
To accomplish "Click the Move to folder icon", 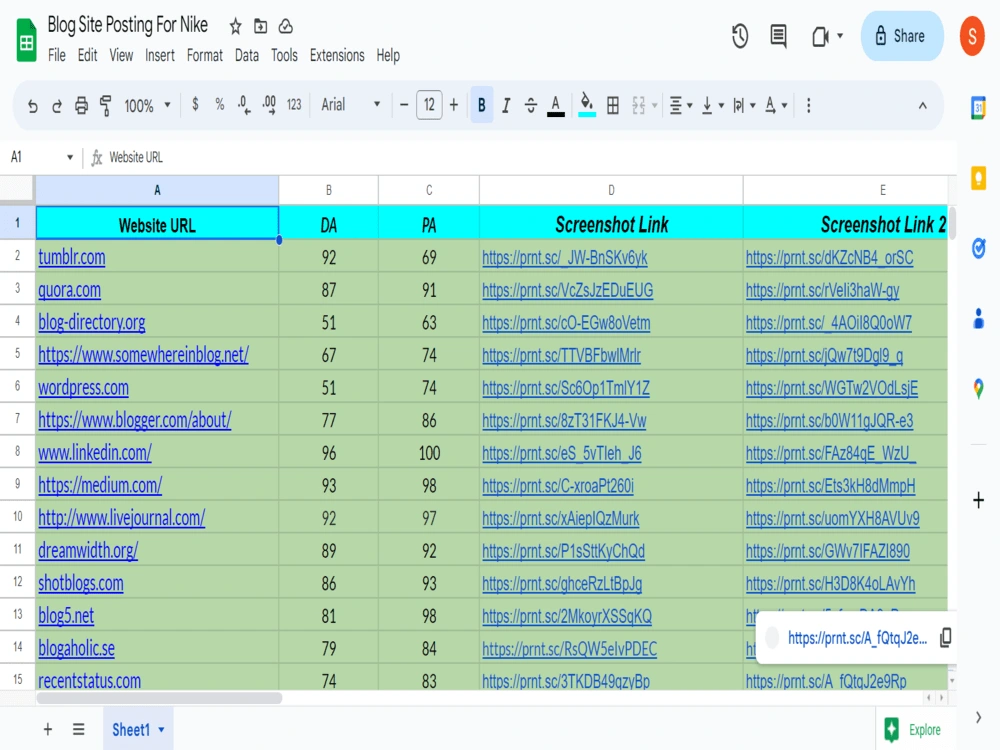I will click(x=260, y=26).
